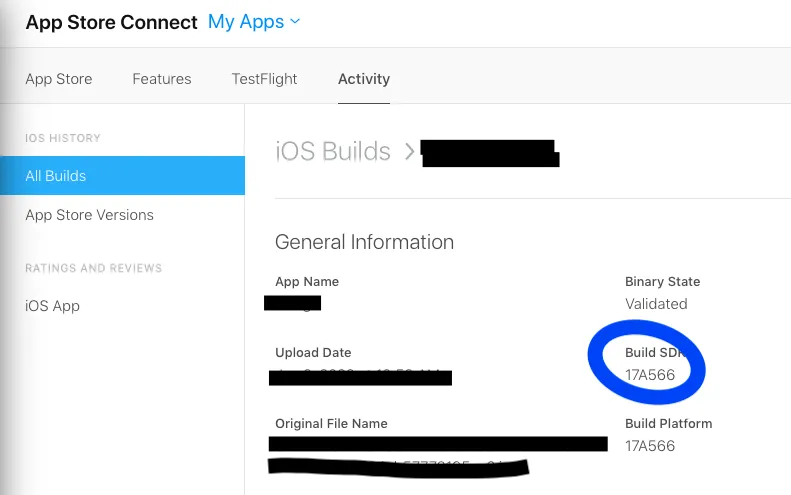The width and height of the screenshot is (791, 495).
Task: Click the Binary State label
Action: tap(662, 282)
